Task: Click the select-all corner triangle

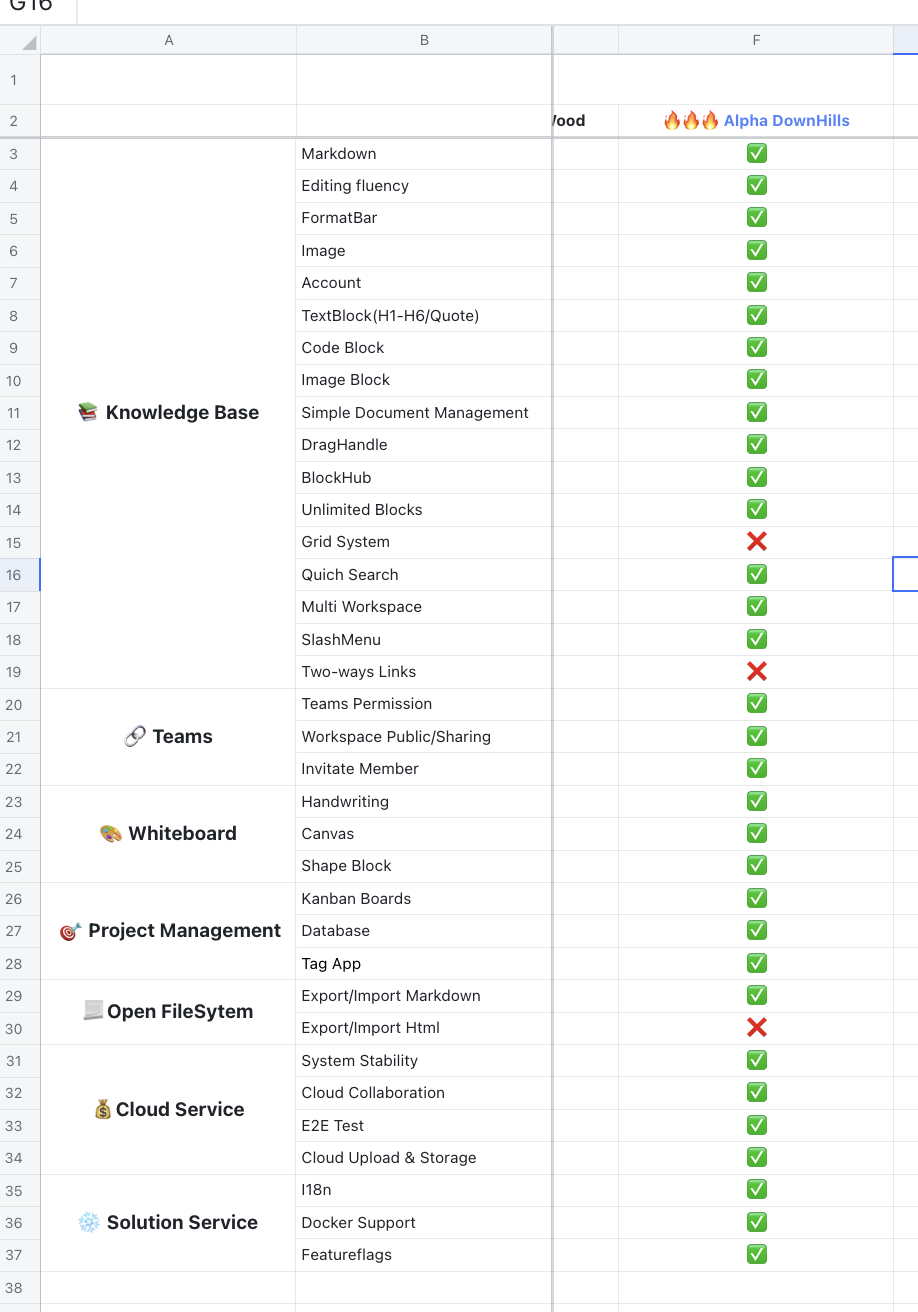Action: (28, 42)
